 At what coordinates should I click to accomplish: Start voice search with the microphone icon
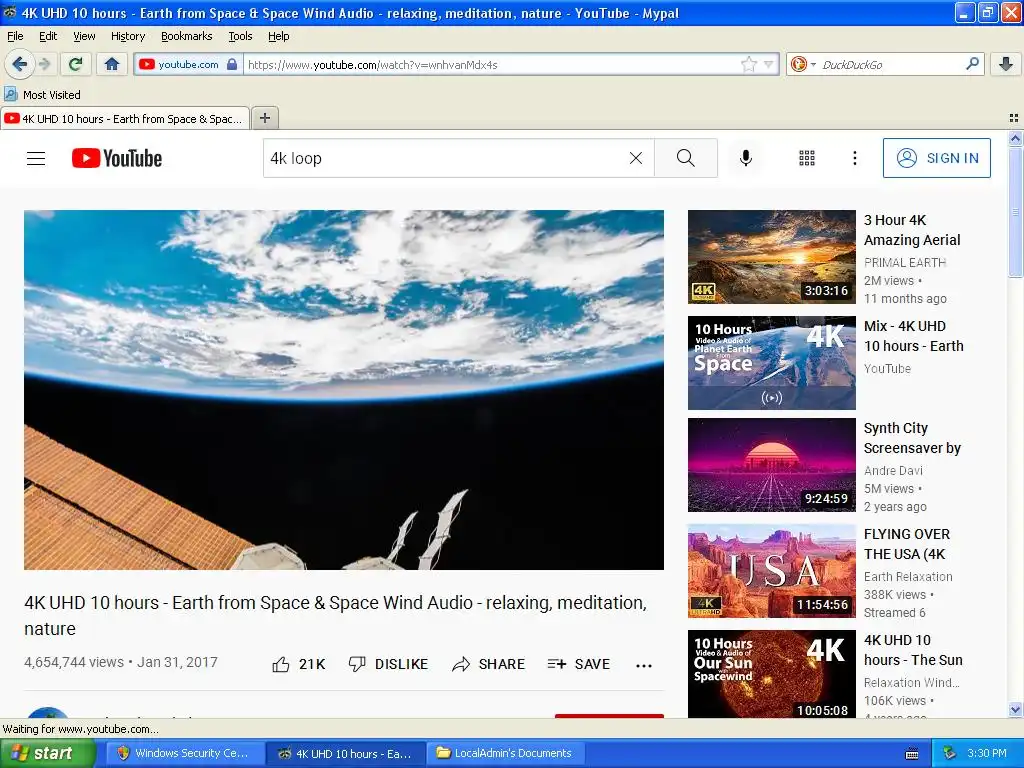click(746, 158)
